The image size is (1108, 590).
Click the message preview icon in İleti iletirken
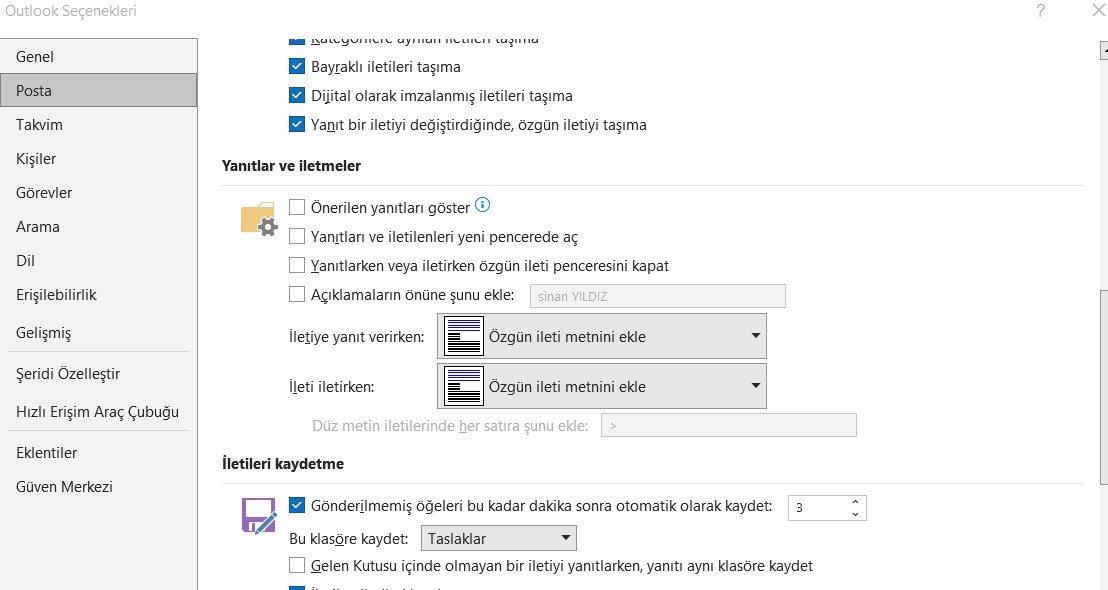463,386
